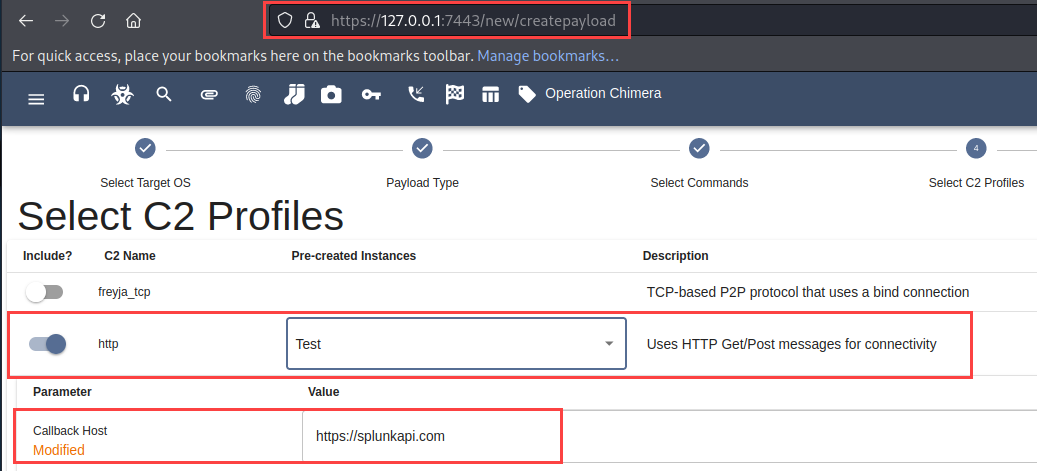The image size is (1037, 471).
Task: Click the Manage bookmarks link
Action: (x=547, y=56)
